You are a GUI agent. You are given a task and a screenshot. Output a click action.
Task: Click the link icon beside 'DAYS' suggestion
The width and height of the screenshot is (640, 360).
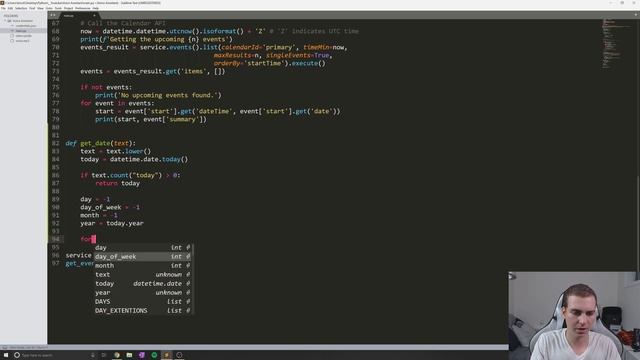point(188,301)
